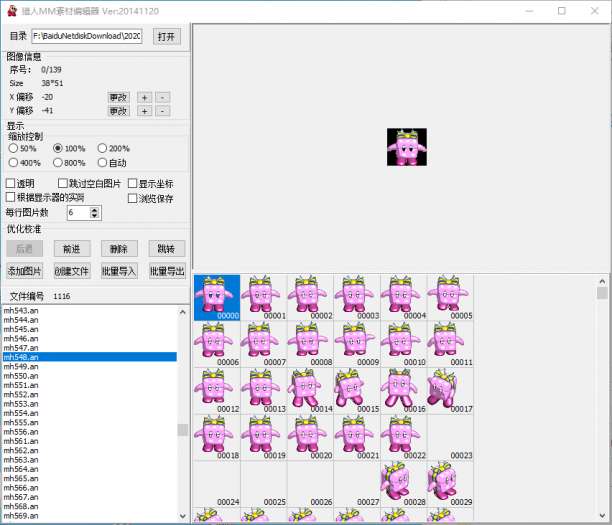Select mh550.an in file list
Image resolution: width=612 pixels, height=525 pixels.
[90, 376]
